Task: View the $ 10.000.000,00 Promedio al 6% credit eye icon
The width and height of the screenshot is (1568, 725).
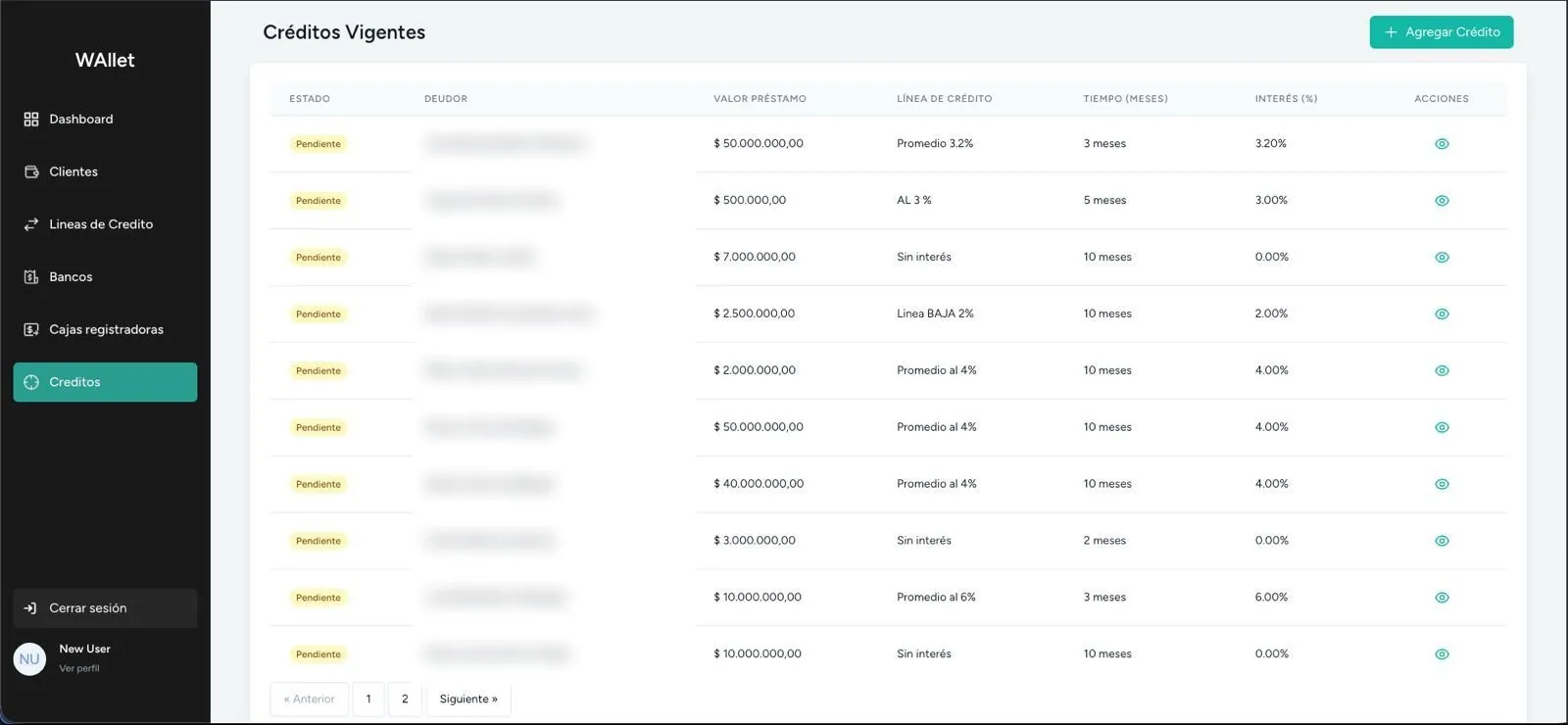Action: tap(1442, 598)
